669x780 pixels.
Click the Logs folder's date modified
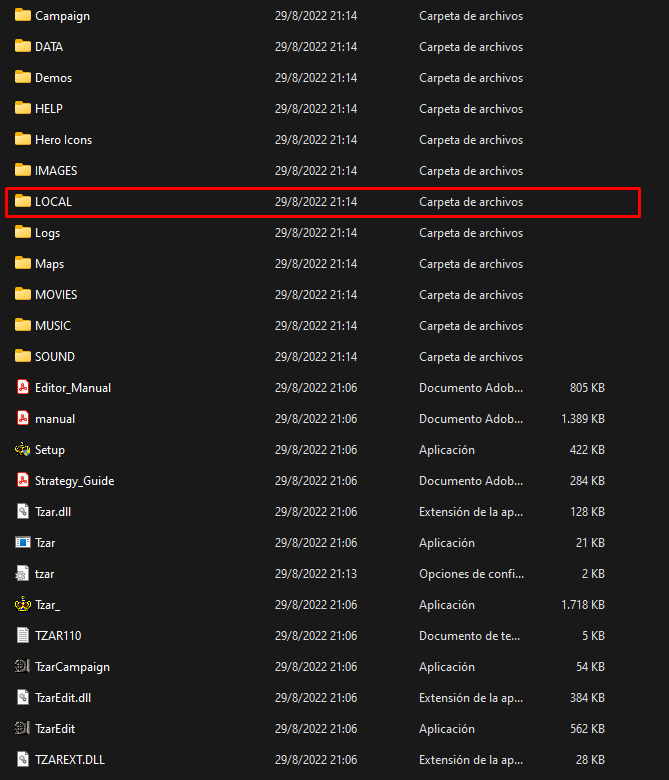tap(316, 233)
